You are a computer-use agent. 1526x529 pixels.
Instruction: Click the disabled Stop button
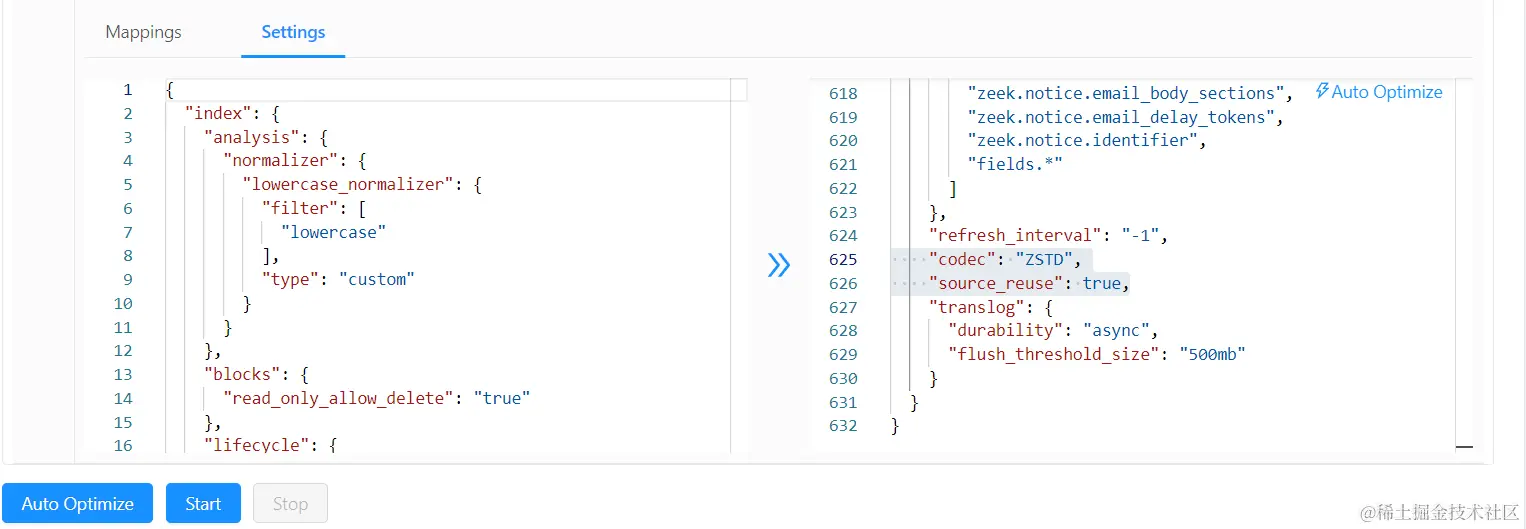pyautogui.click(x=290, y=503)
